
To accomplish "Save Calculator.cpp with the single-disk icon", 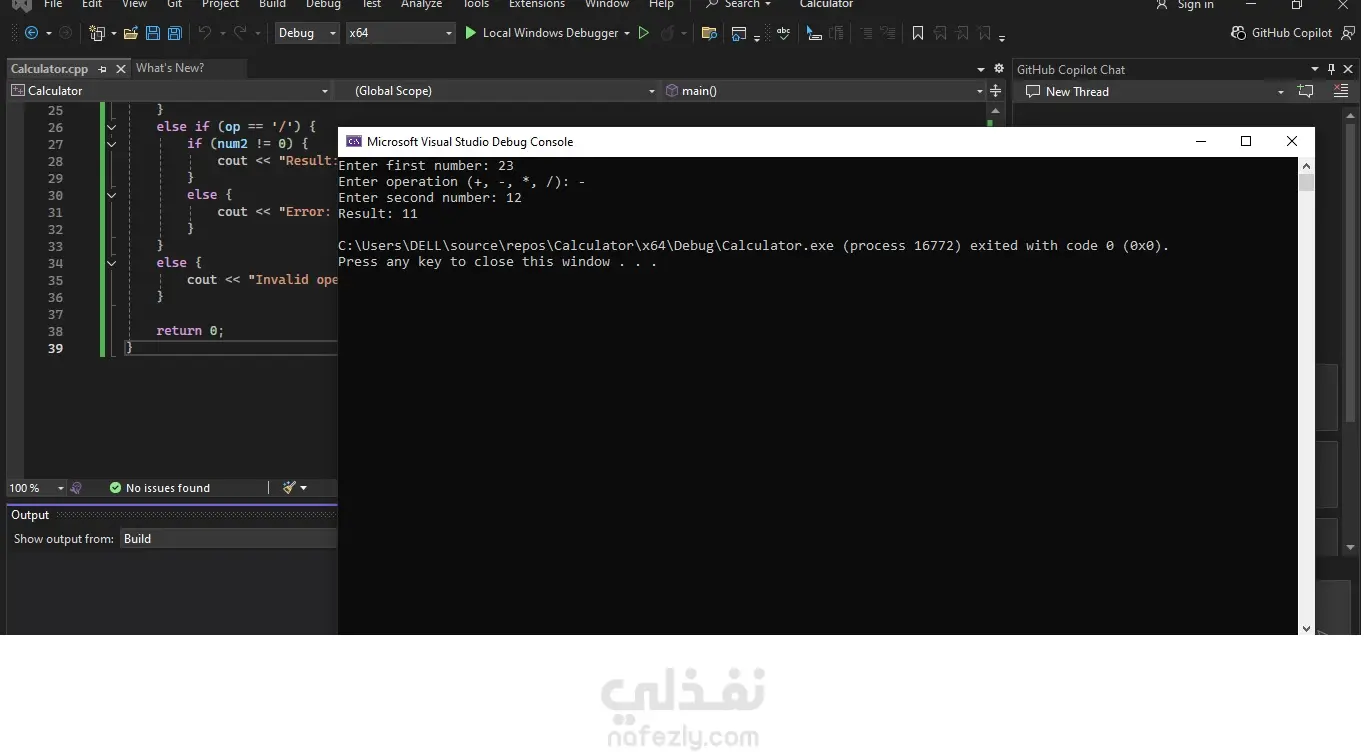I will [153, 33].
